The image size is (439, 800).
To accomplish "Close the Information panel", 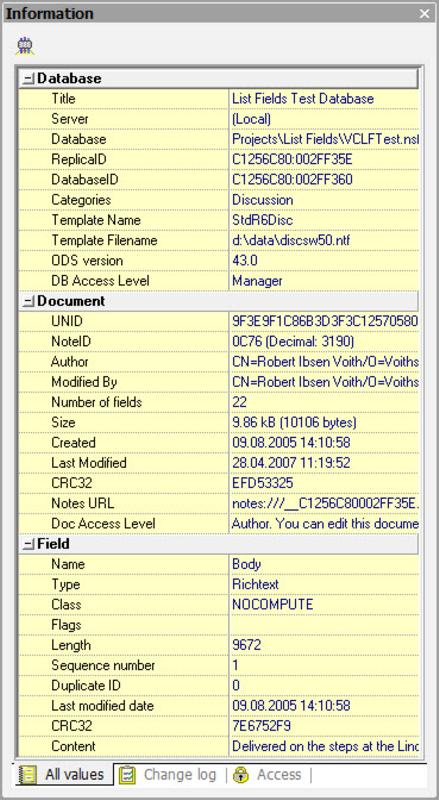I will click(425, 13).
